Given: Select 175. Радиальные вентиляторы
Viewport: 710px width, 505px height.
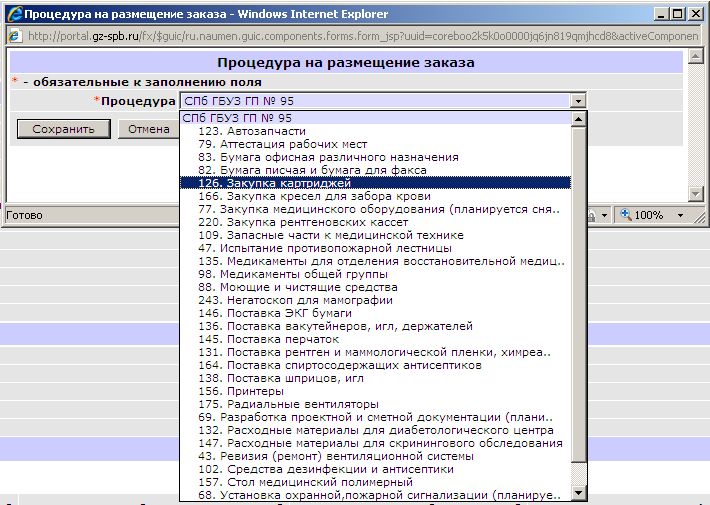Looking at the screenshot, I should 375,404.
